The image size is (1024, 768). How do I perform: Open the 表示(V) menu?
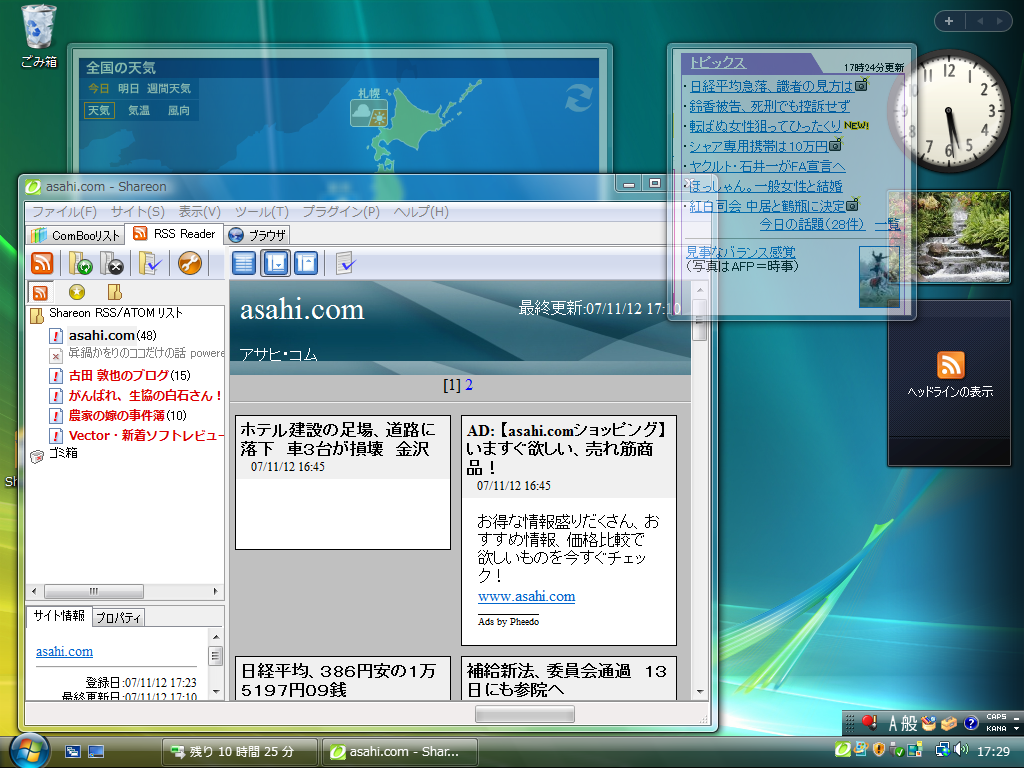200,212
